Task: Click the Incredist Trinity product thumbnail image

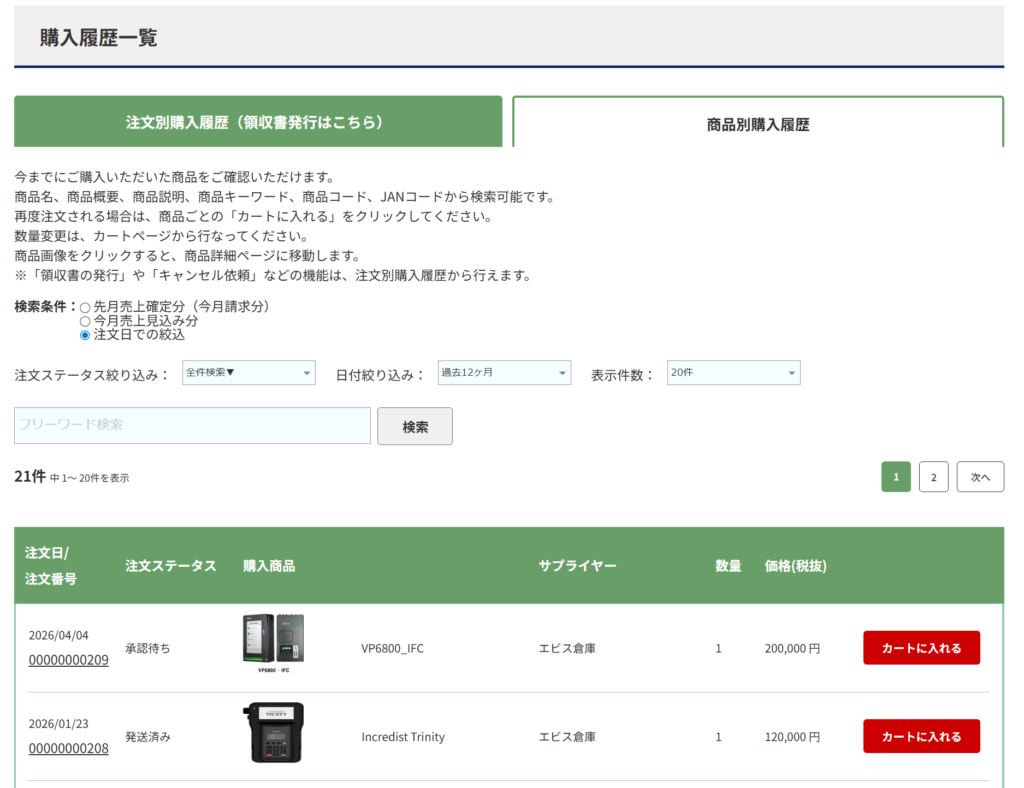Action: (273, 733)
